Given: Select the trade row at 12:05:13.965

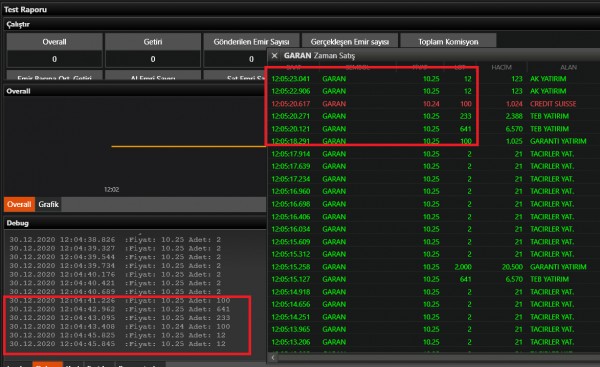Looking at the screenshot, I should (434, 329).
